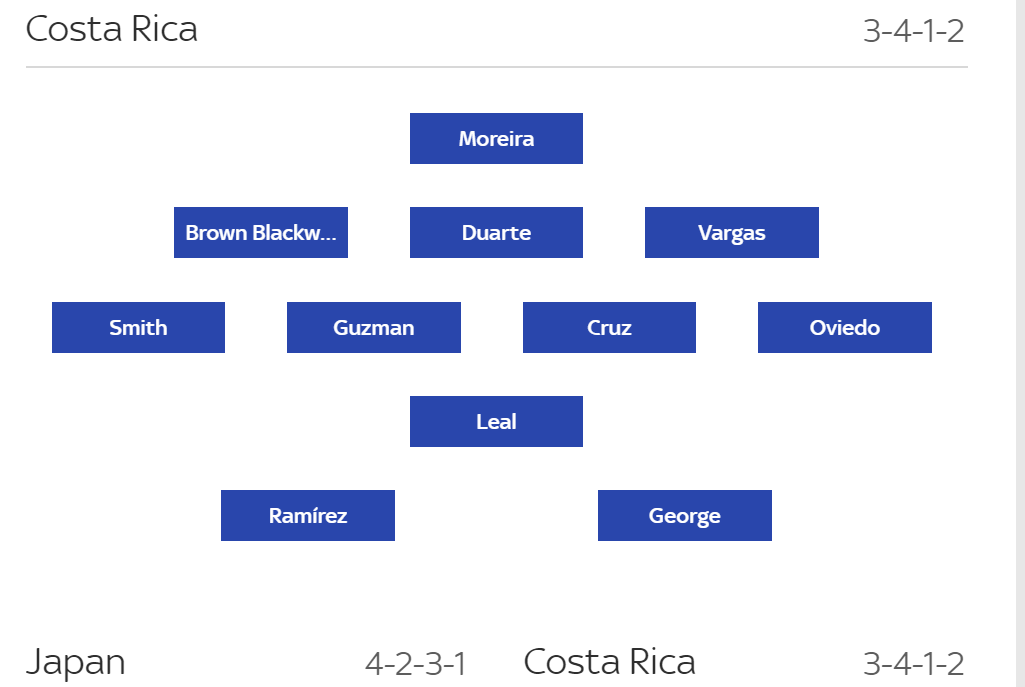Click the 3-4-1-2 label below the lineup
This screenshot has width=1025, height=687.
click(913, 664)
